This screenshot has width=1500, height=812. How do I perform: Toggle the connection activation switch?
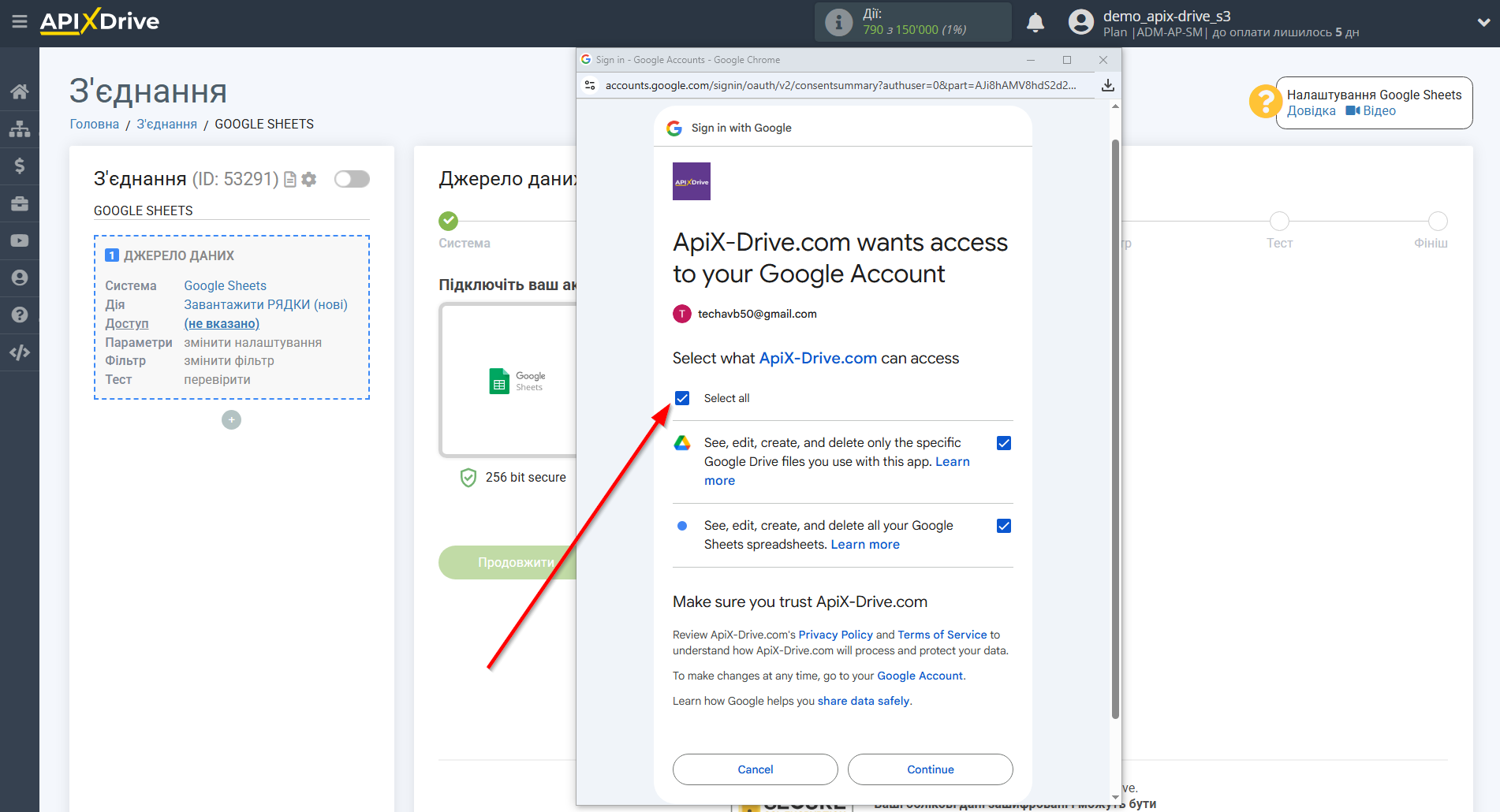pos(352,179)
